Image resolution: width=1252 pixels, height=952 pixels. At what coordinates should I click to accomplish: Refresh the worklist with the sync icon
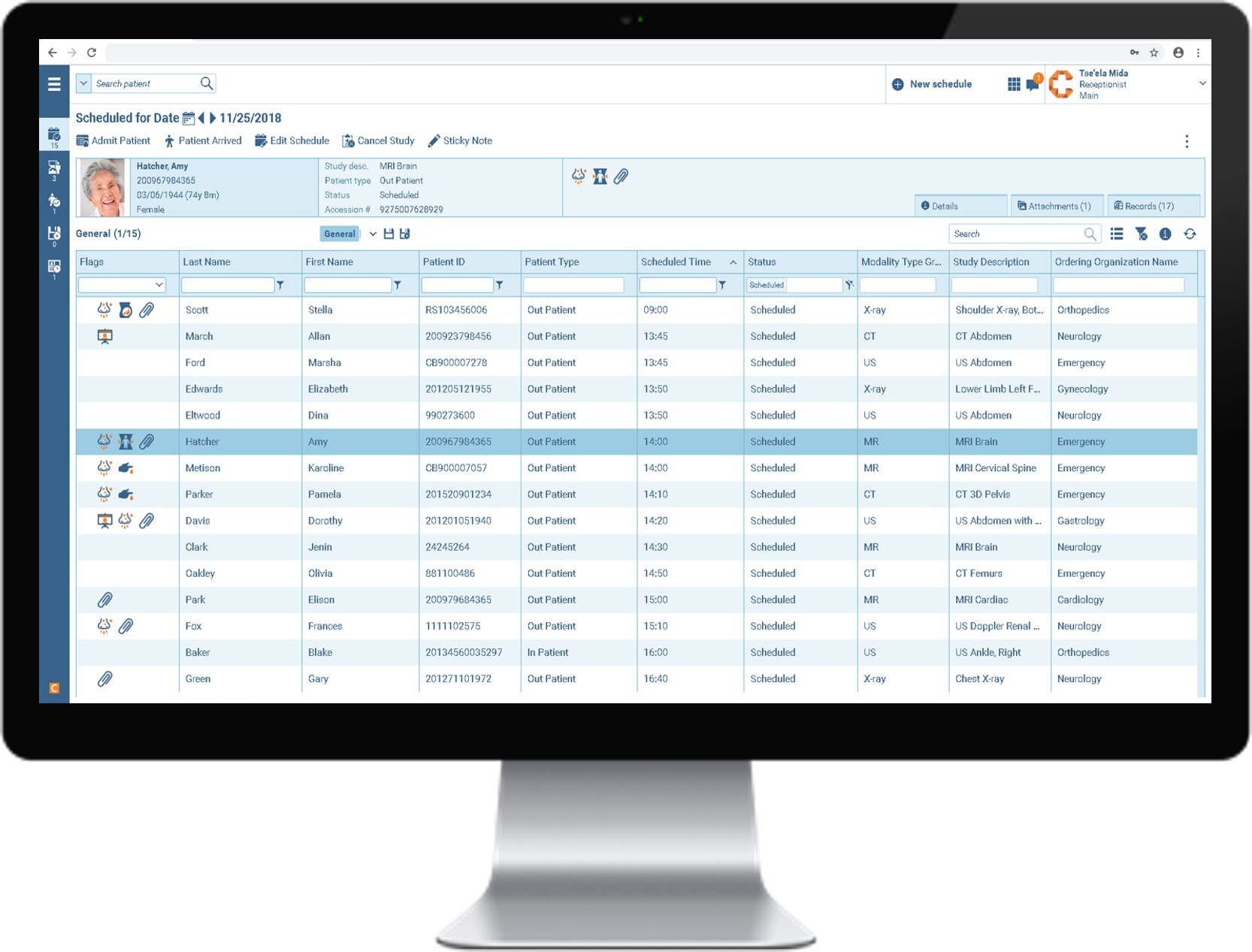click(1190, 234)
